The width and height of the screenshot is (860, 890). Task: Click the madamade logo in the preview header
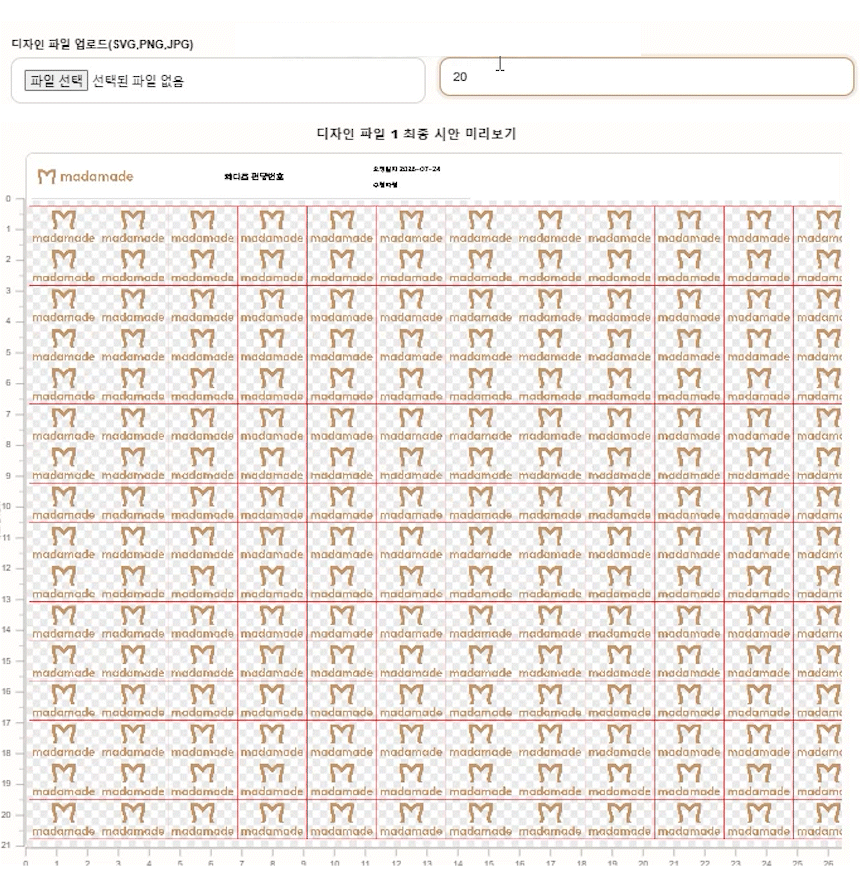[x=86, y=177]
